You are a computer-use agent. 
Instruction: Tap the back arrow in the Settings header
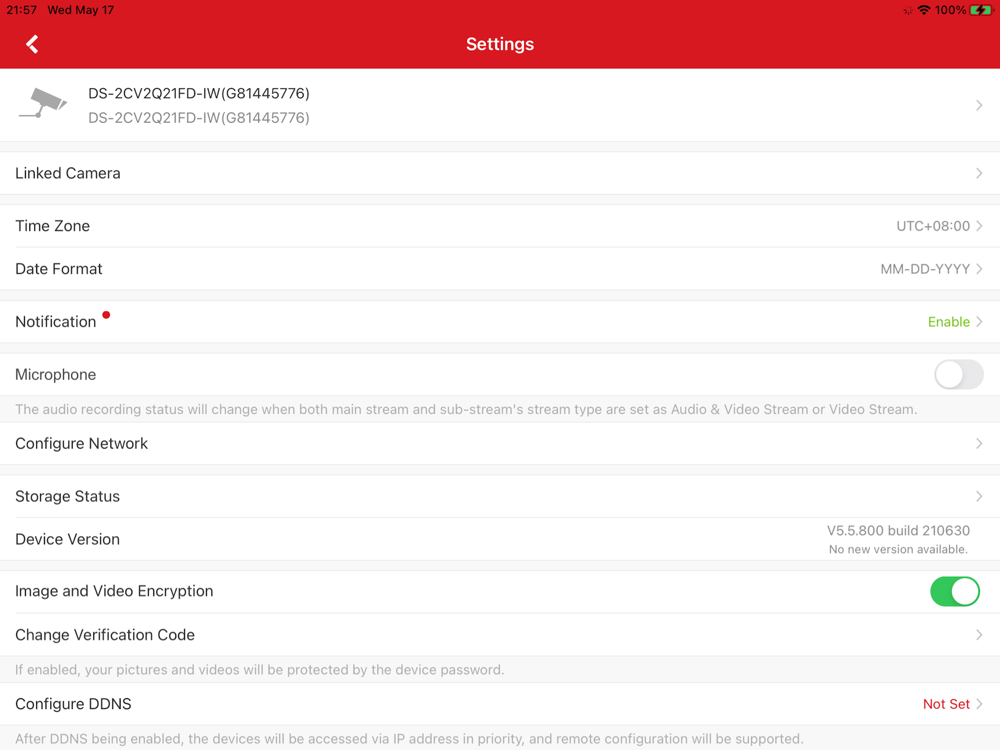pyautogui.click(x=32, y=44)
